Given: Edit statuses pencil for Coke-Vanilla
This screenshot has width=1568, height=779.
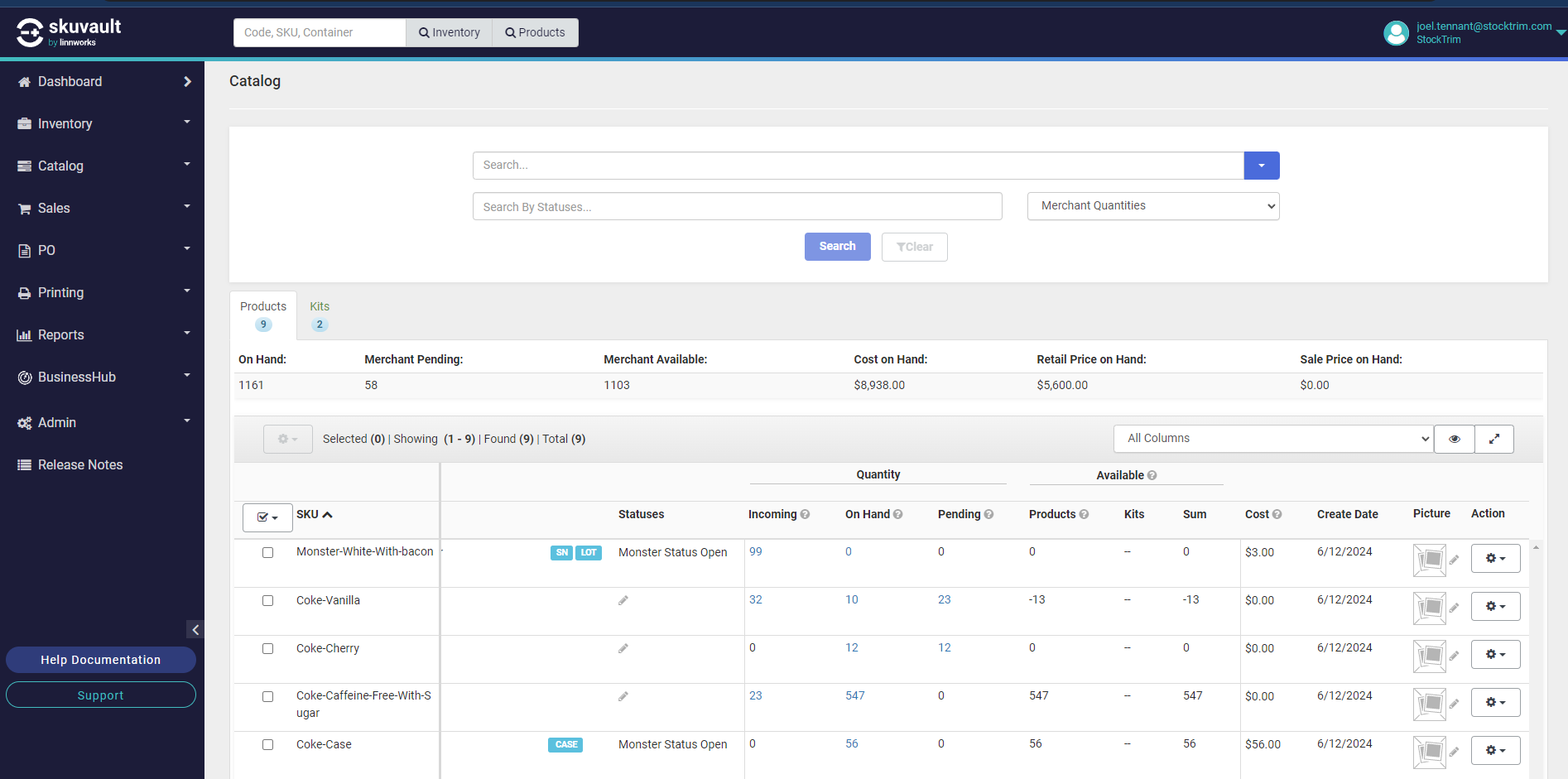Looking at the screenshot, I should (x=623, y=600).
